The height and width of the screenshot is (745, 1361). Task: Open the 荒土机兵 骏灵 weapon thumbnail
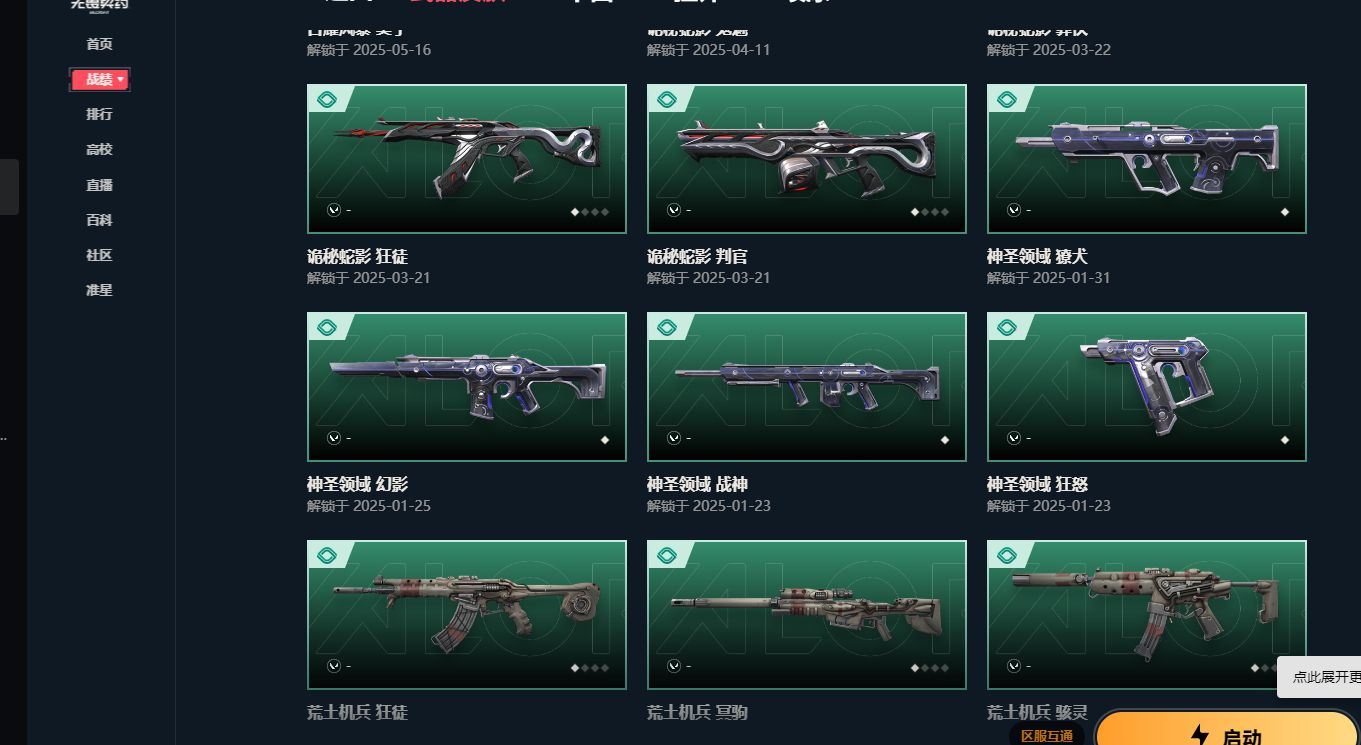tap(1147, 615)
